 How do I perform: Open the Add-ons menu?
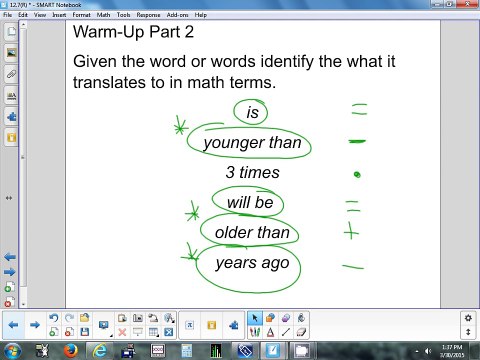pos(177,15)
